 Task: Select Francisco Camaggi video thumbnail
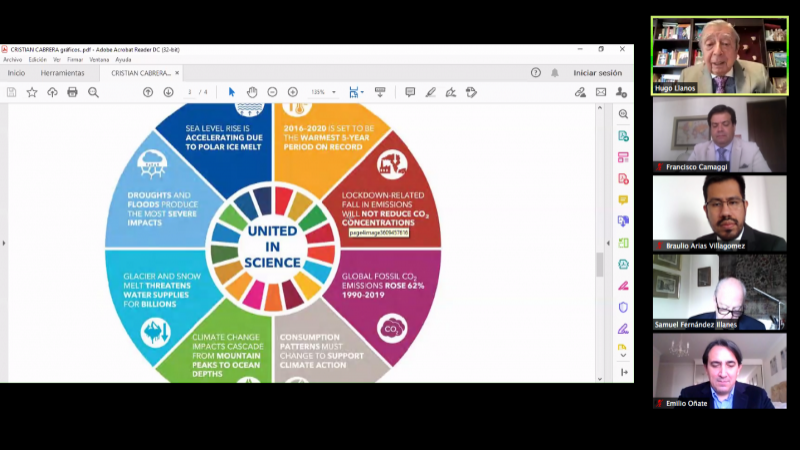[719, 135]
